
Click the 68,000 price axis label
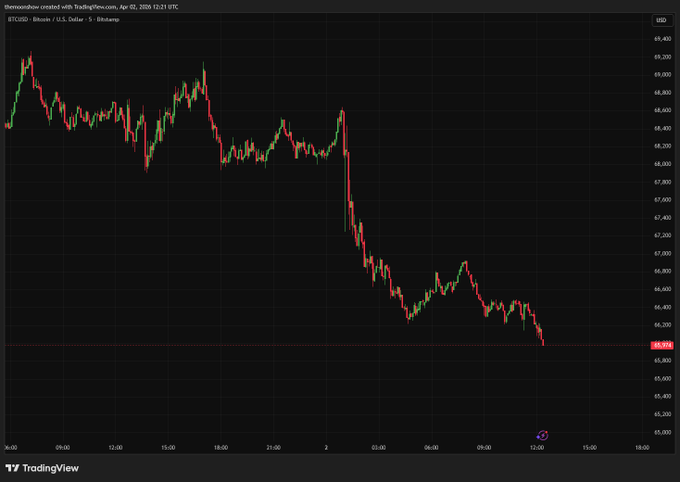click(x=662, y=164)
